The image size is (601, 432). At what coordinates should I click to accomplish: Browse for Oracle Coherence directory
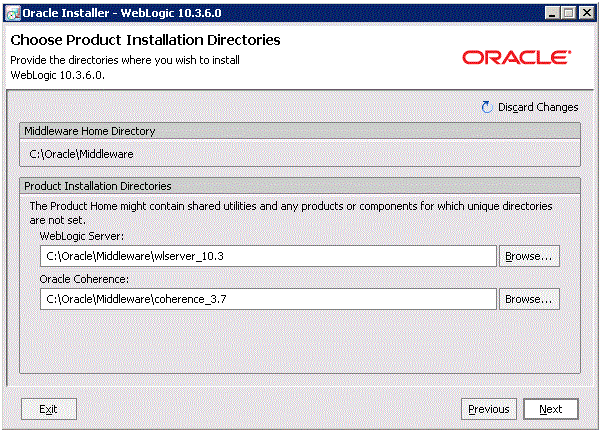[529, 299]
